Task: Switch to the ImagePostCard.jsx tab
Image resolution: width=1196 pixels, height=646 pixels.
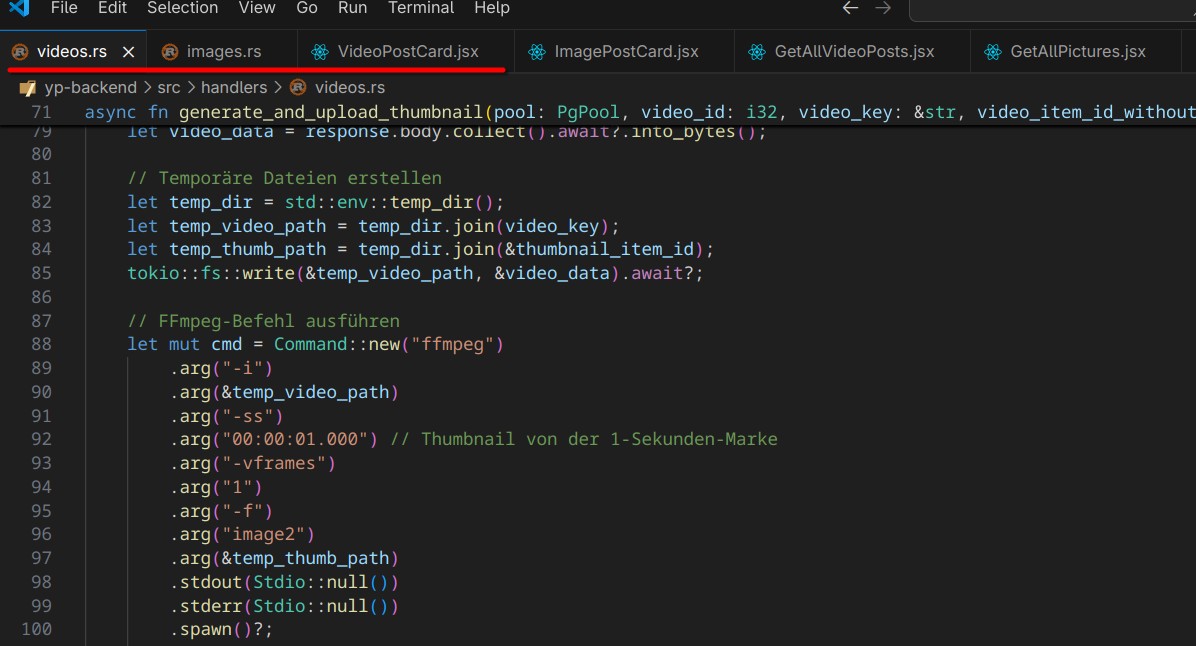Action: click(626, 52)
